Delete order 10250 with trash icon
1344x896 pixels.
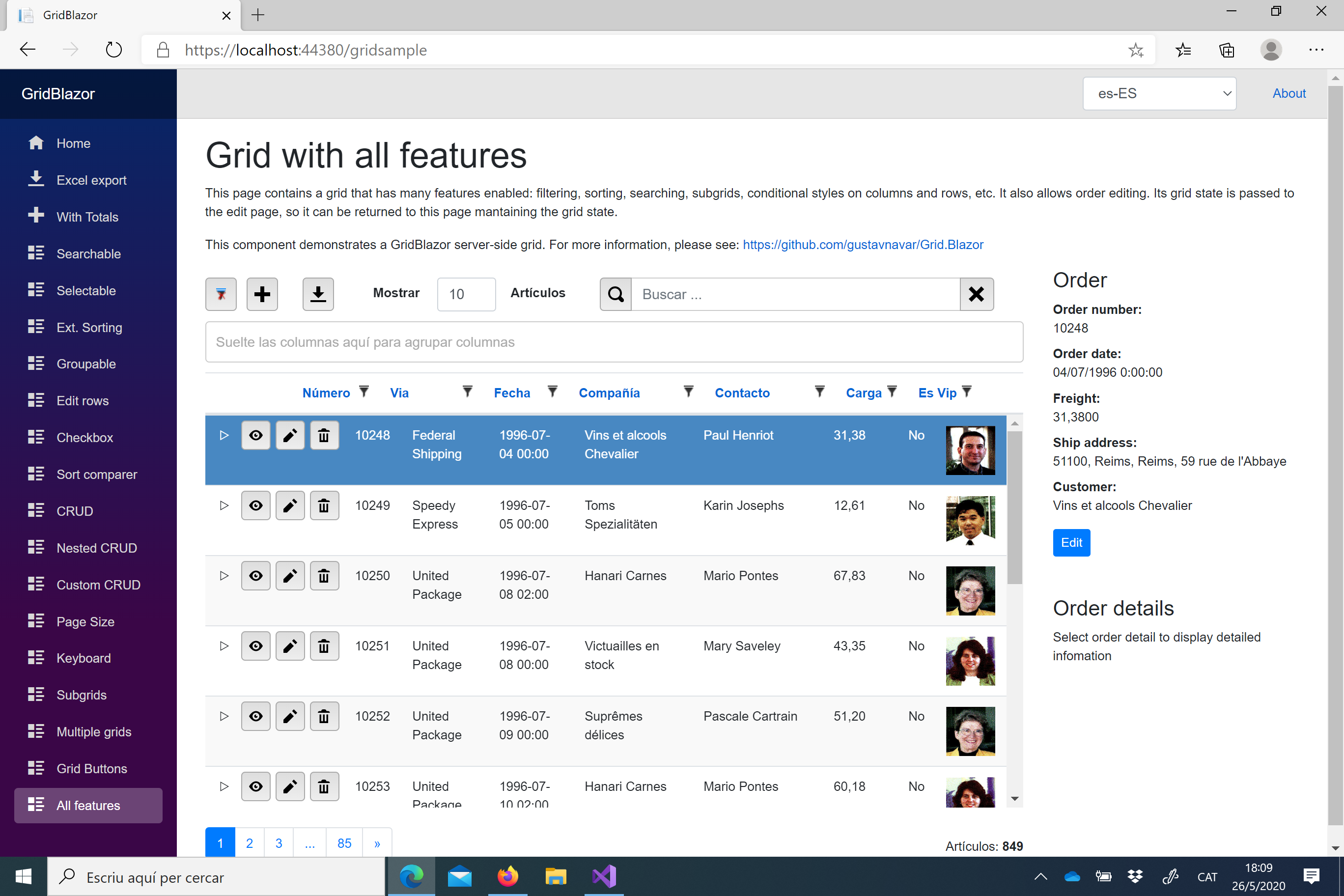tap(323, 576)
